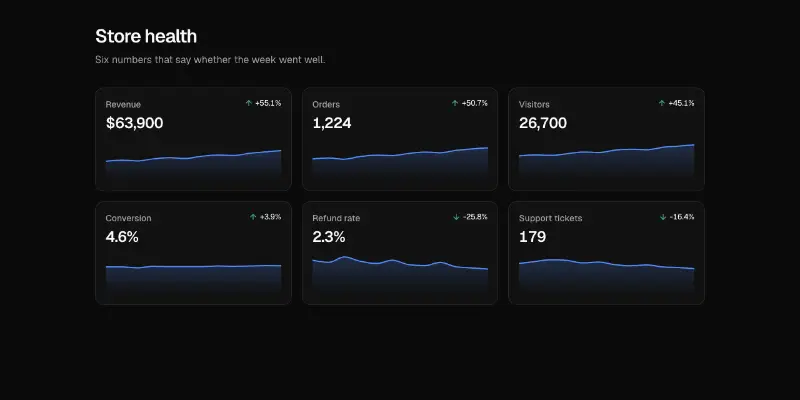Select the Orders card label
Viewport: 800px width, 400px height.
pos(326,105)
